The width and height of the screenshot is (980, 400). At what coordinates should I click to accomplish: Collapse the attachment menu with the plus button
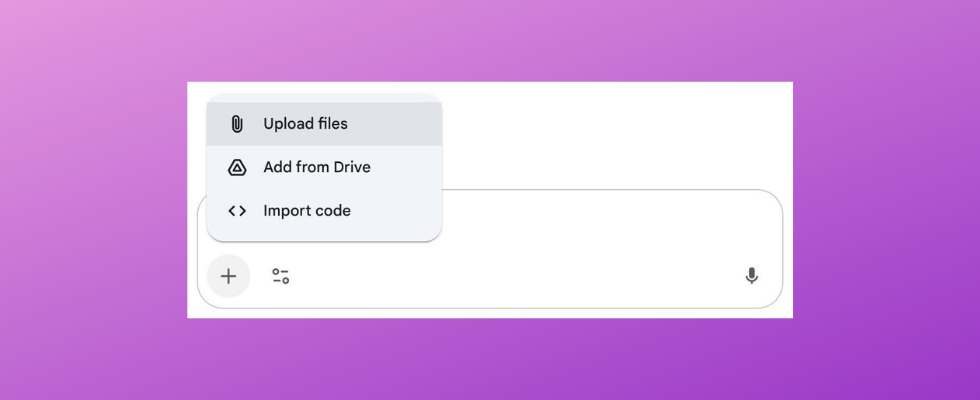point(228,276)
